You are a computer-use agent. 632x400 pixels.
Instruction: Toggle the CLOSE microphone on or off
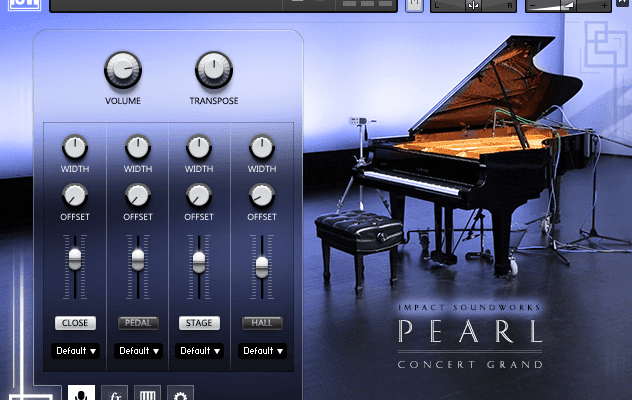coord(75,323)
